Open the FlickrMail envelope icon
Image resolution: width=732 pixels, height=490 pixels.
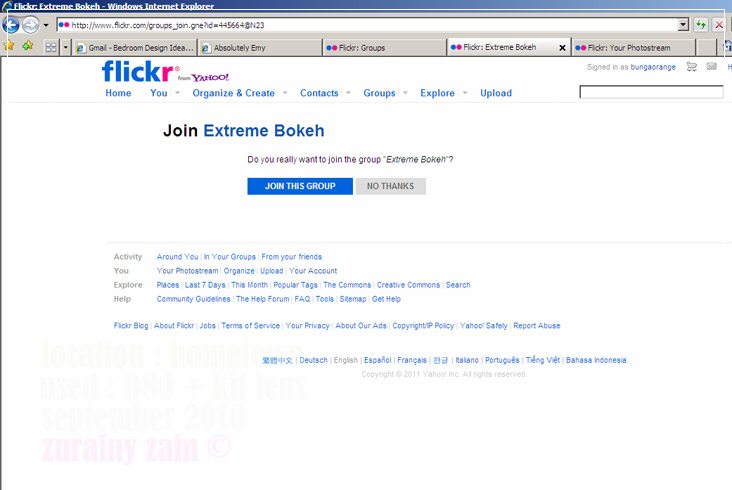(x=711, y=66)
